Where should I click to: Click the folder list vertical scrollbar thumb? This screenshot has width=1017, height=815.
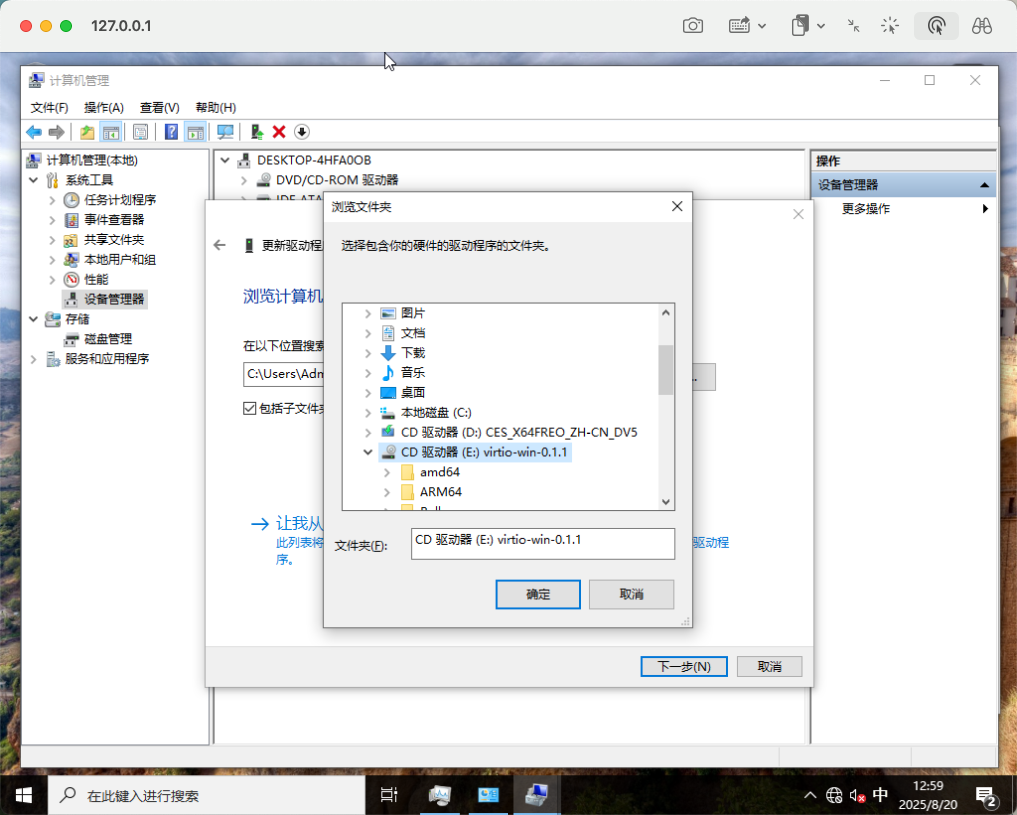[x=666, y=370]
